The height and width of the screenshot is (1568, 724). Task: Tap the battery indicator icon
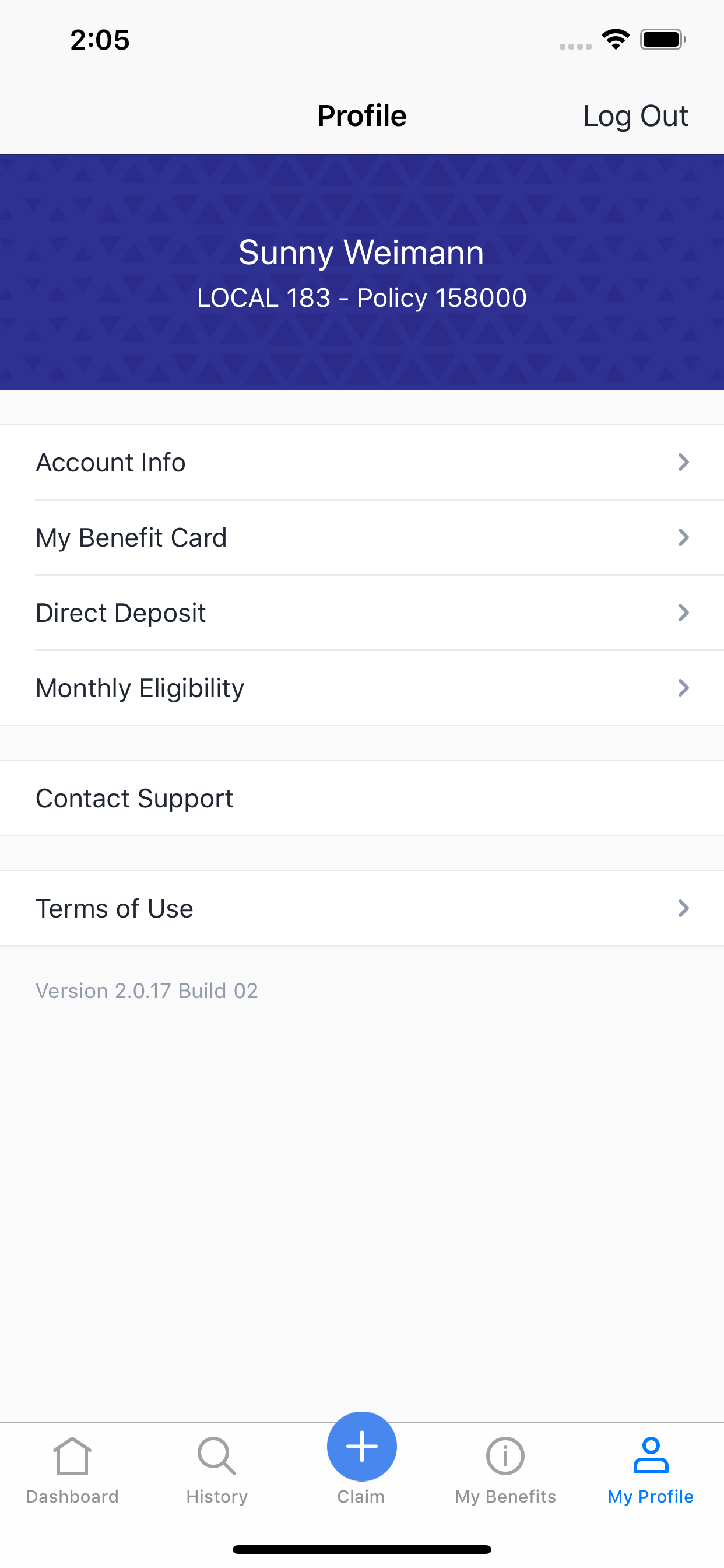pos(663,40)
